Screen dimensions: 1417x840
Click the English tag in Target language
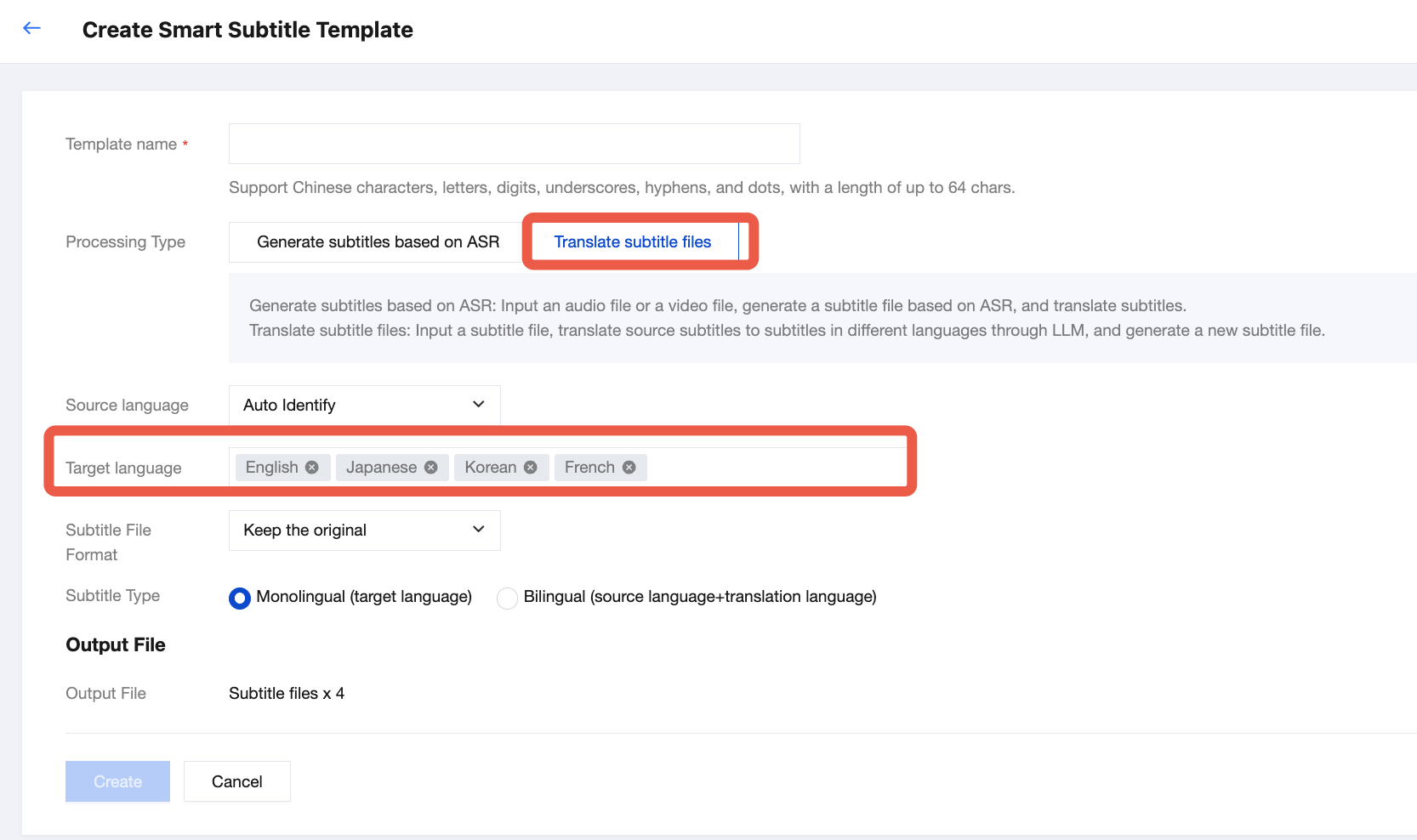(x=271, y=468)
